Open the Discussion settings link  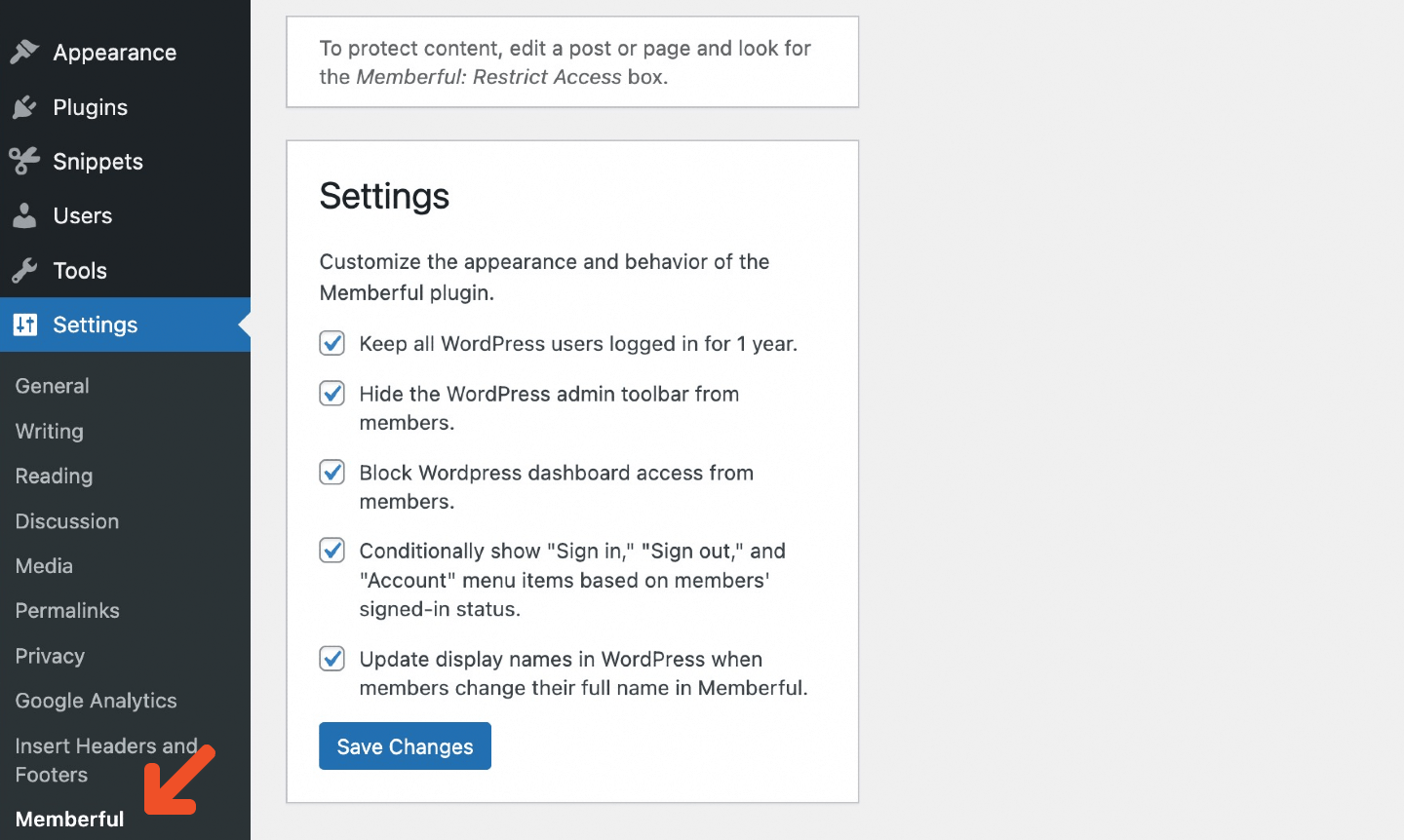coord(67,521)
